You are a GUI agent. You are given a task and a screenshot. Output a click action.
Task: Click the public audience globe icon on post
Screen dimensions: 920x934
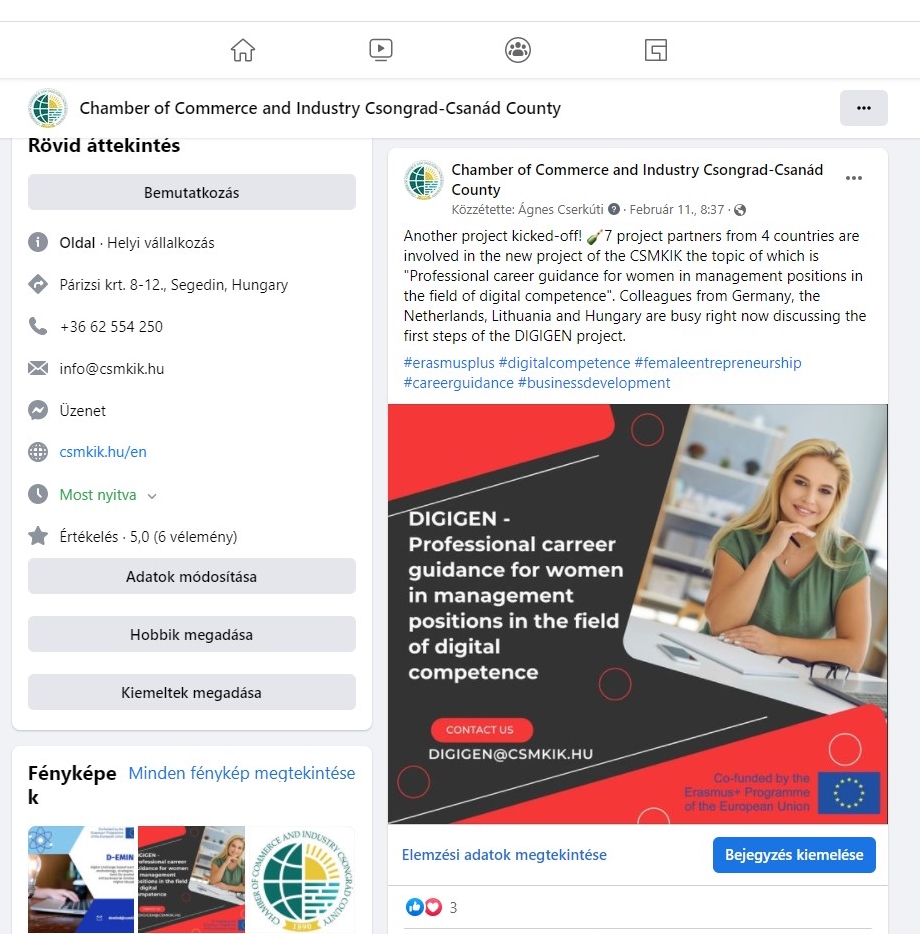[740, 210]
